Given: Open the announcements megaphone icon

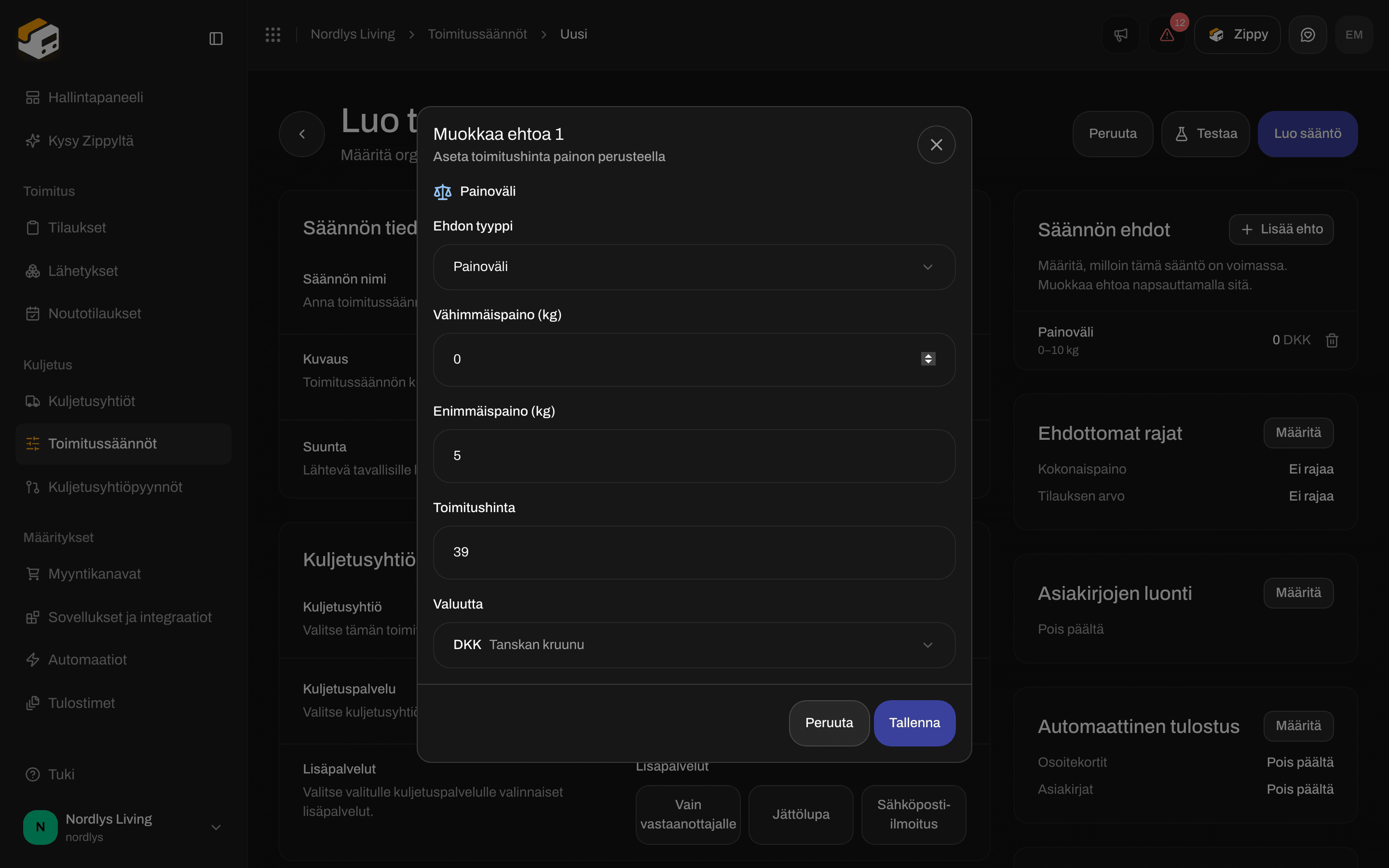Looking at the screenshot, I should (1120, 34).
